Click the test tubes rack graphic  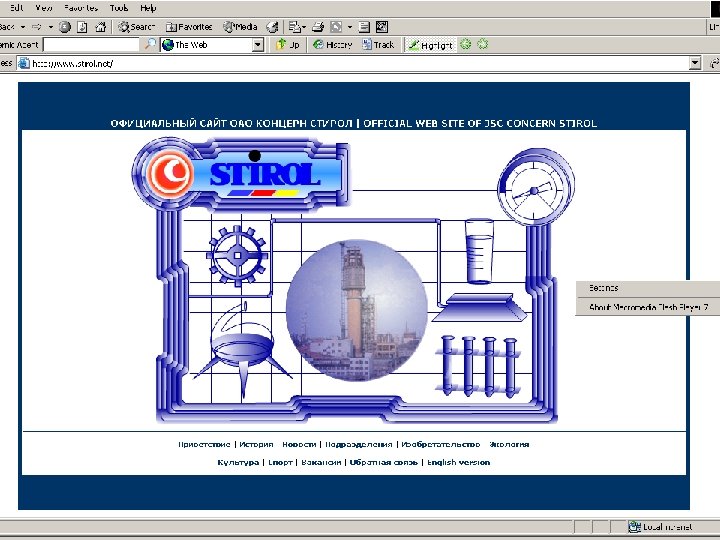coord(478,366)
